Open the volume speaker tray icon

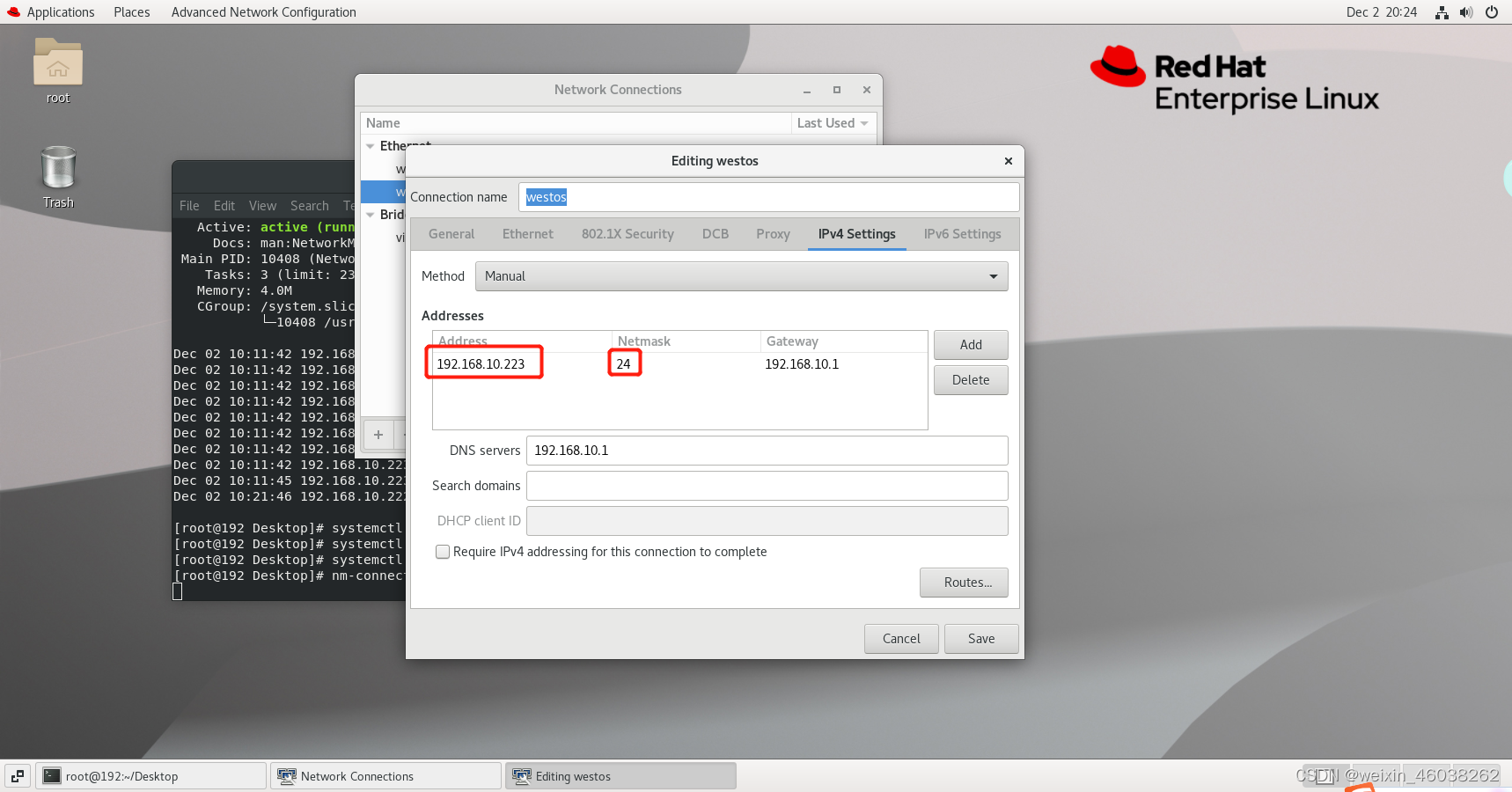click(x=1466, y=12)
